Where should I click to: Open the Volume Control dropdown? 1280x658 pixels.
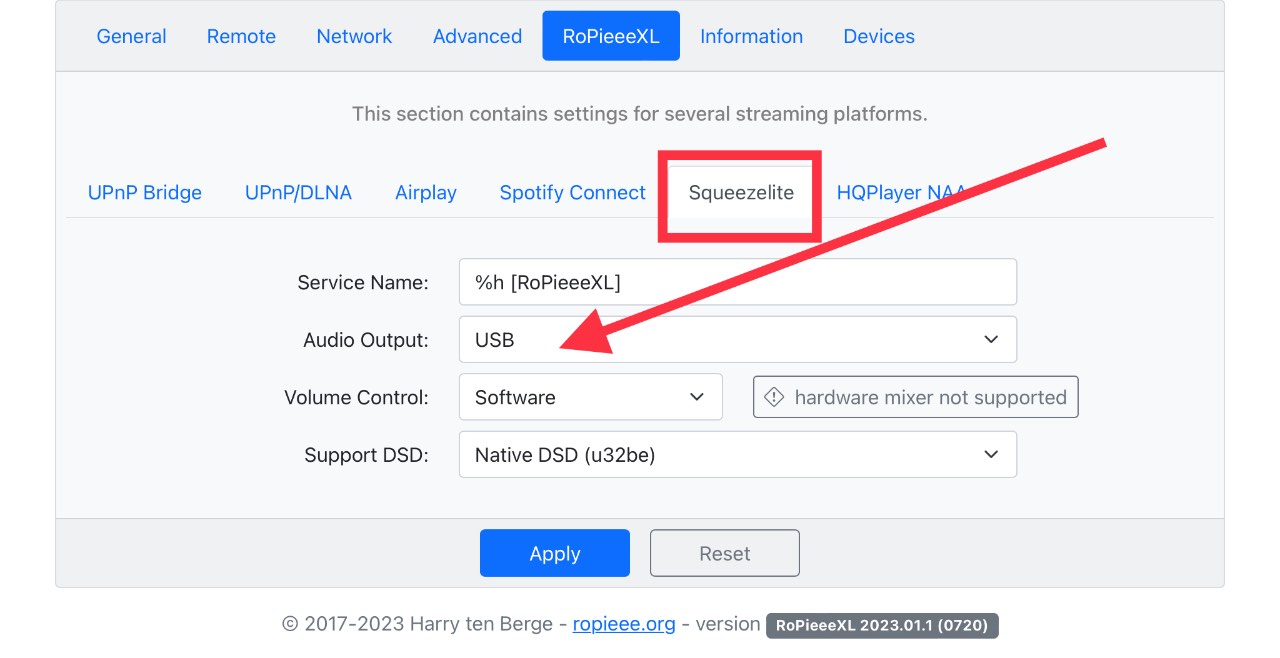[591, 397]
